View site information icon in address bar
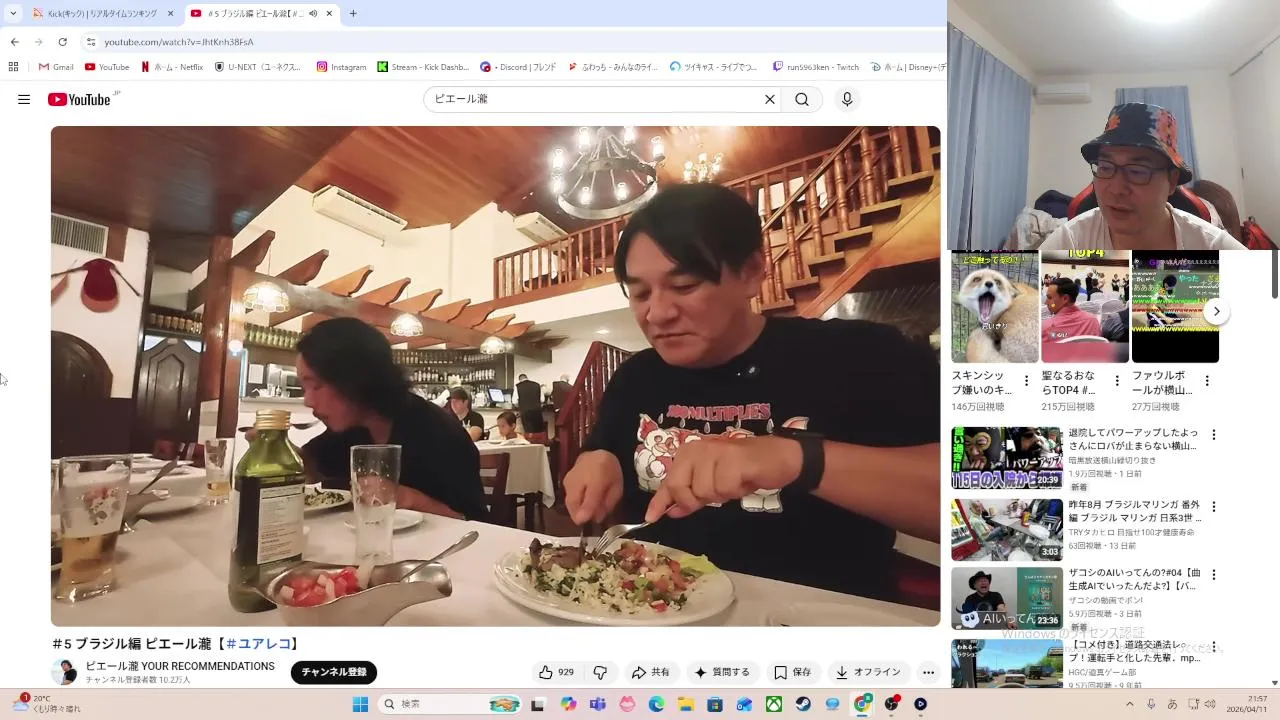The width and height of the screenshot is (1280, 720). (91, 42)
